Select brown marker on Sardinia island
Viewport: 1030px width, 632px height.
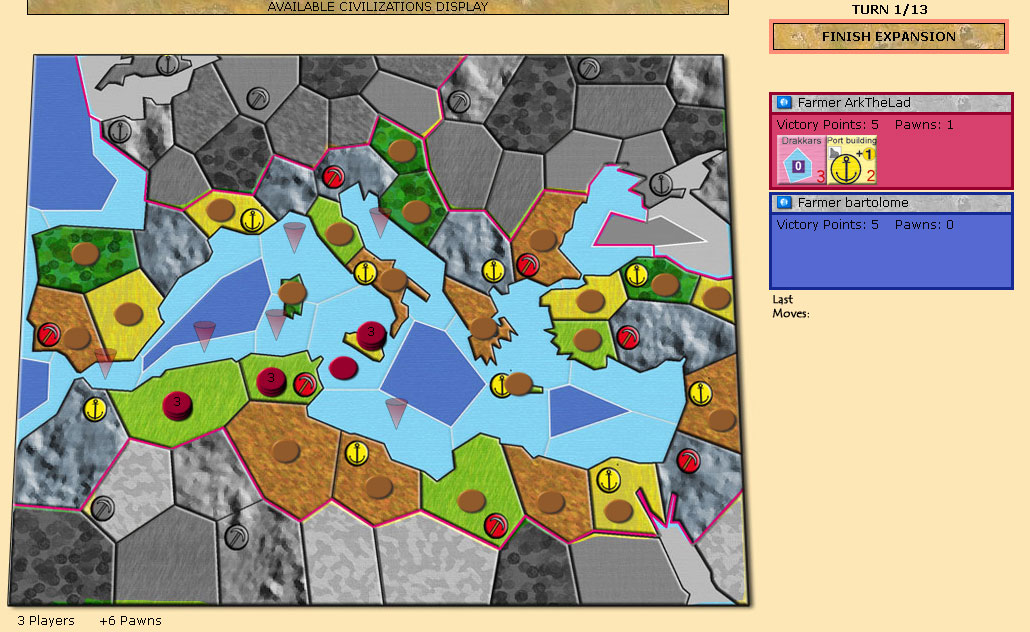pos(292,293)
